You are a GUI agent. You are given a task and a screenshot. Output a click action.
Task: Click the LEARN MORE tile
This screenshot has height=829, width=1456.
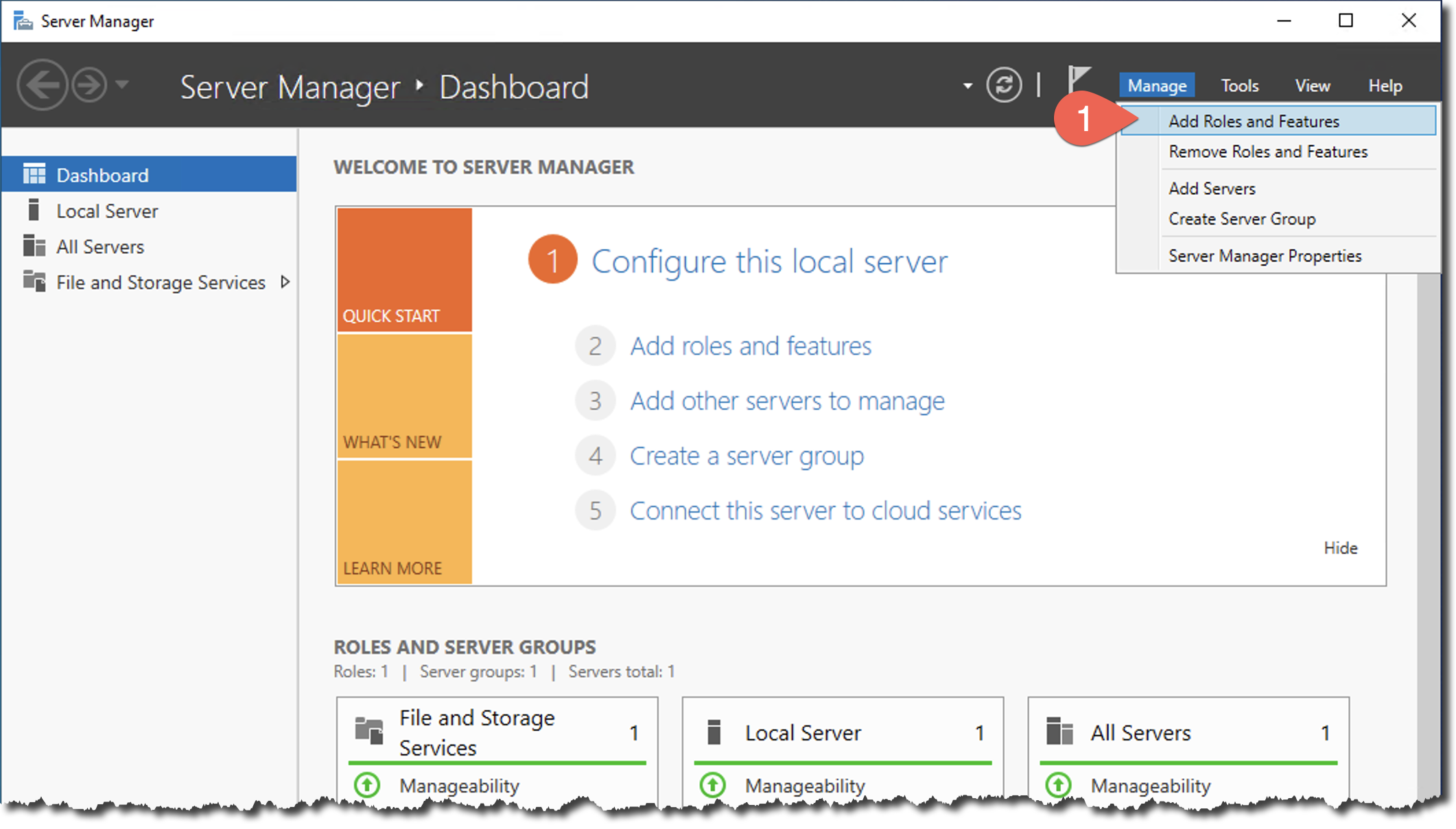[404, 522]
